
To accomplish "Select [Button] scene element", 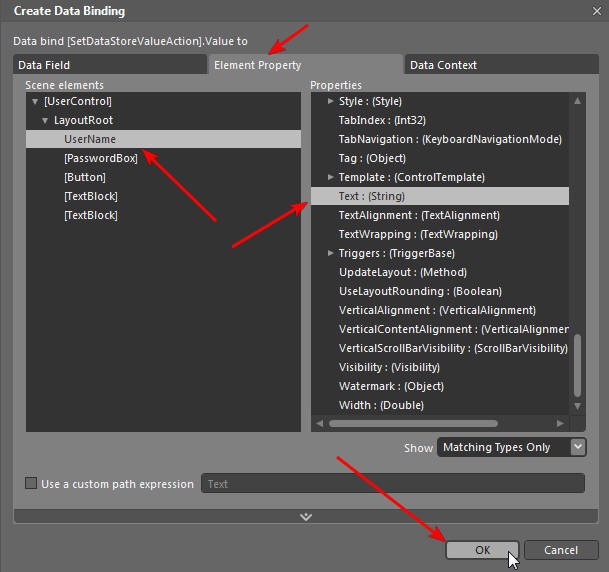I will [x=164, y=177].
